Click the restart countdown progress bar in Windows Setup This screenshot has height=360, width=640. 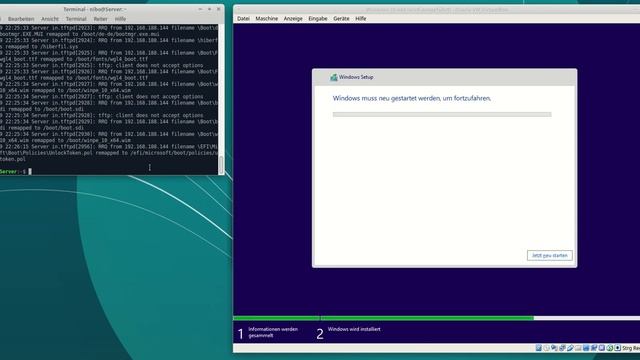pos(442,115)
